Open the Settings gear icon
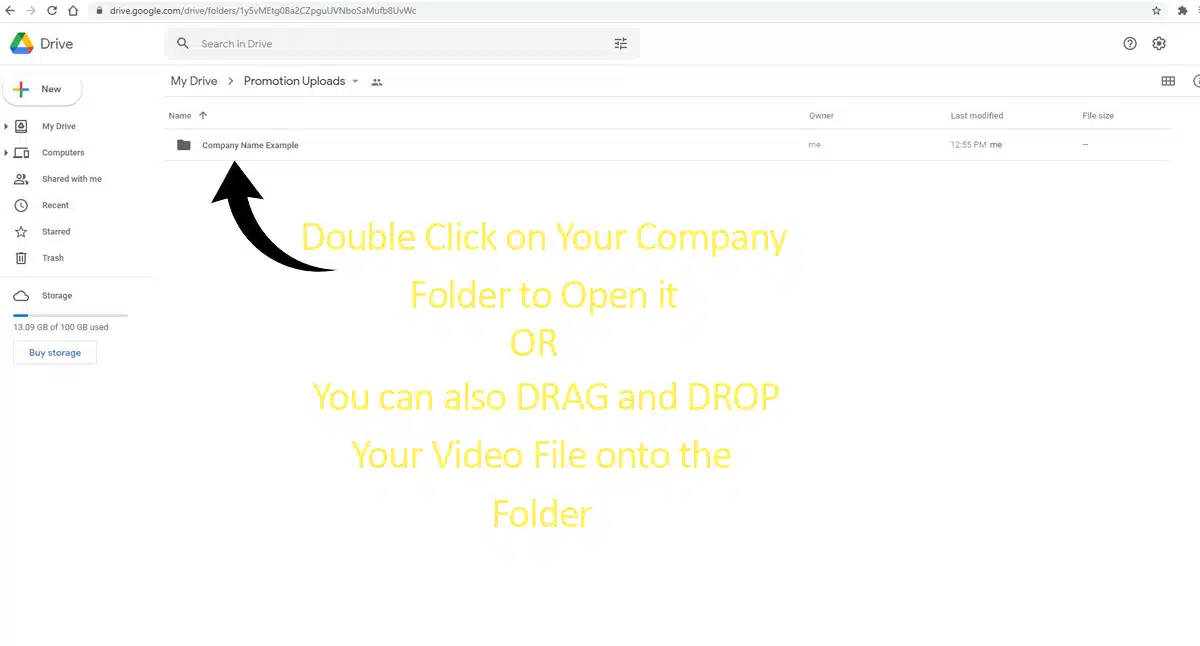The width and height of the screenshot is (1200, 646). coord(1159,44)
